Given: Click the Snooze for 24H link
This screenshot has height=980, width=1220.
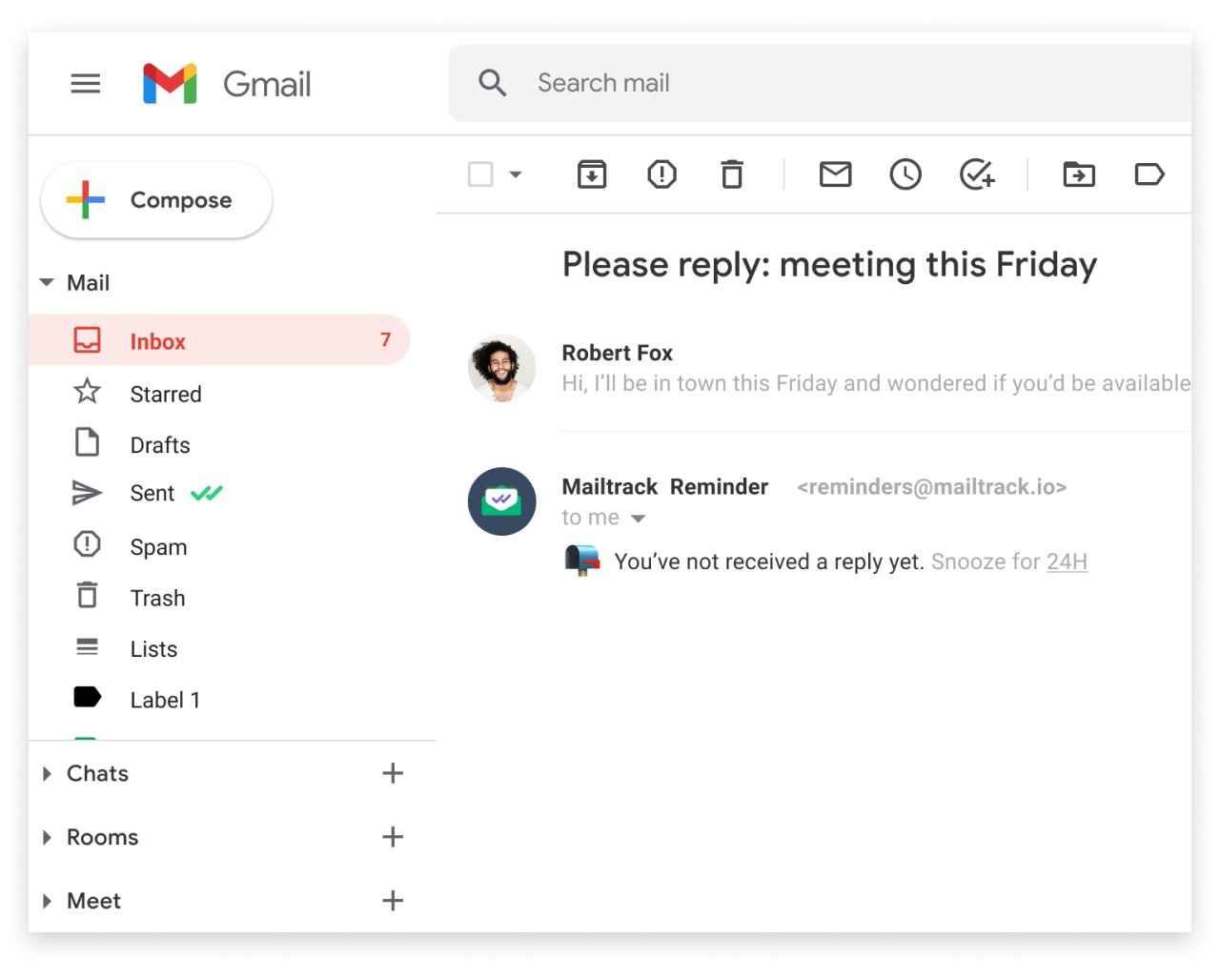Looking at the screenshot, I should point(1067,561).
